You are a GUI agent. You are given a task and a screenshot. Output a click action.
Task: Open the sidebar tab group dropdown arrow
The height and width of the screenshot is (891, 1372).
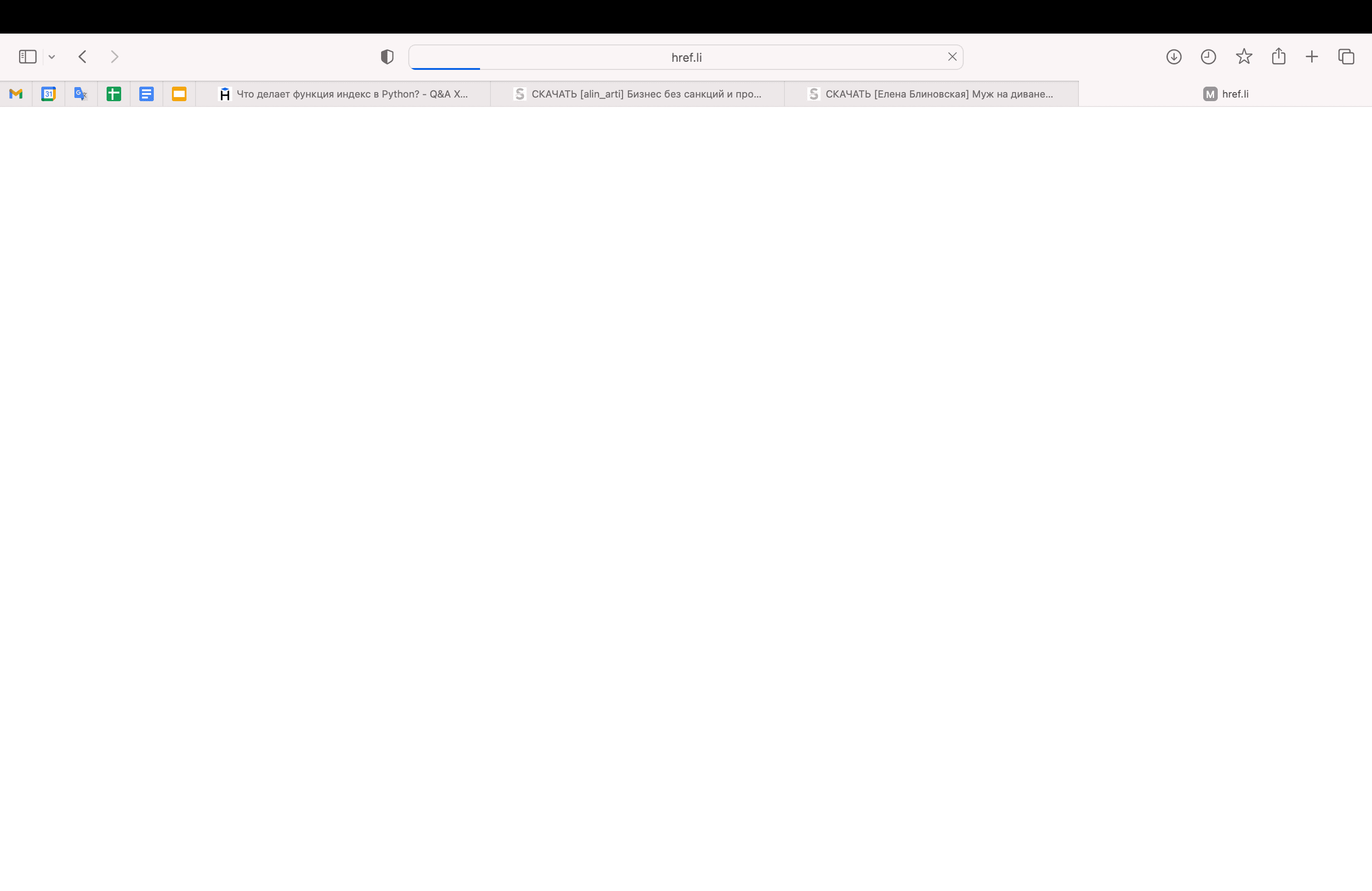coord(52,57)
